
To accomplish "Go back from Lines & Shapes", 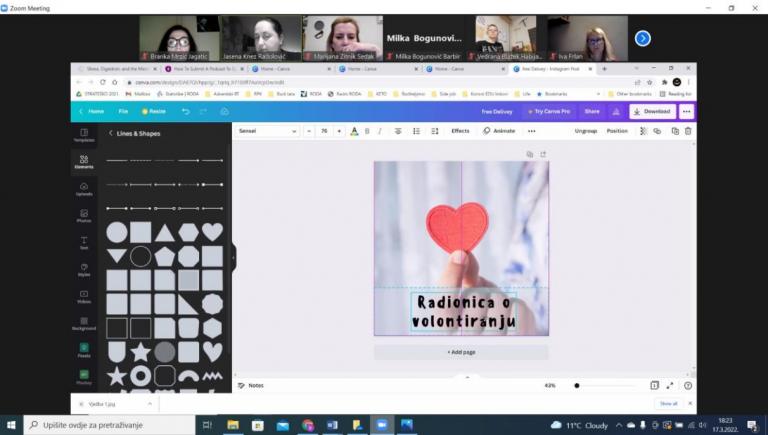I will (x=110, y=133).
